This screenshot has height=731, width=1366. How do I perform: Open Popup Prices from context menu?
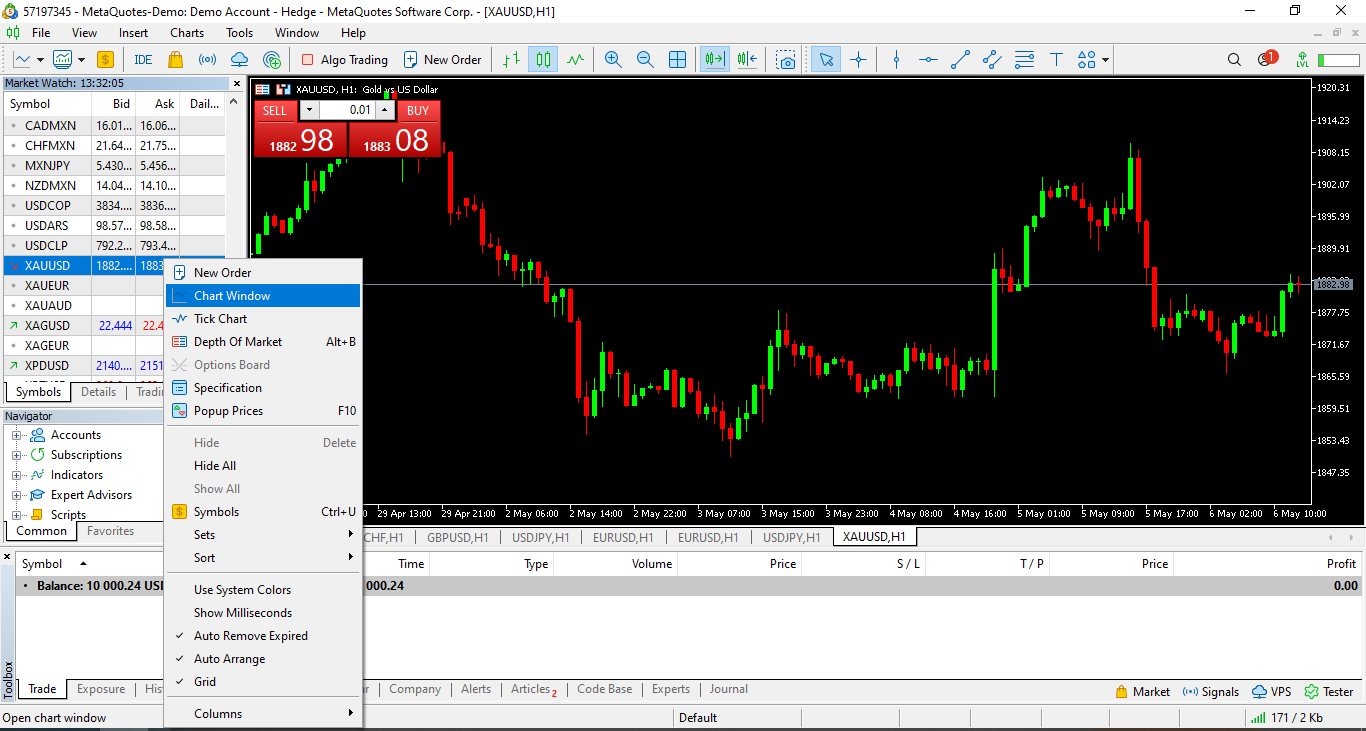[262, 411]
